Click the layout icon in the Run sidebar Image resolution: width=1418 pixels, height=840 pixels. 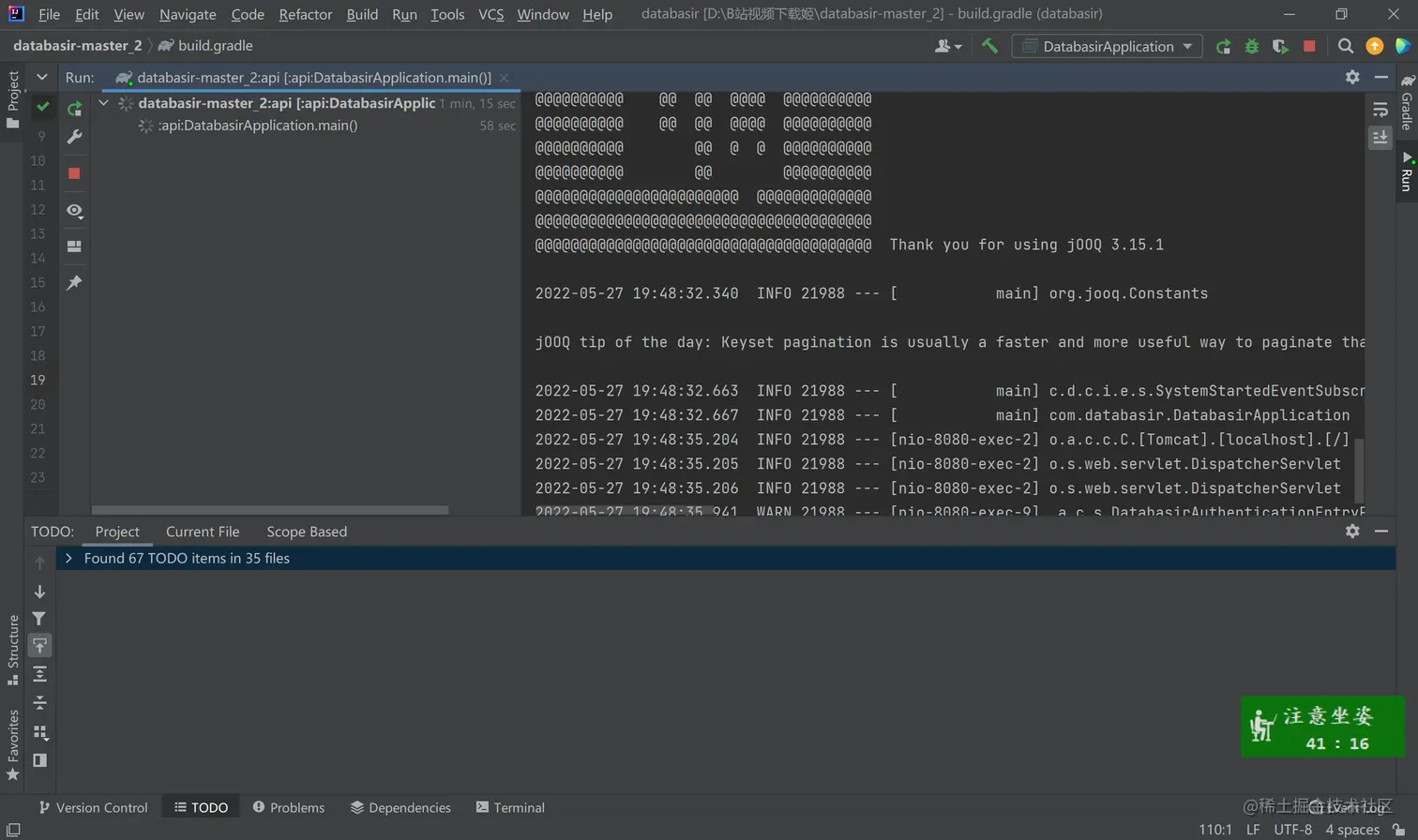pos(74,247)
